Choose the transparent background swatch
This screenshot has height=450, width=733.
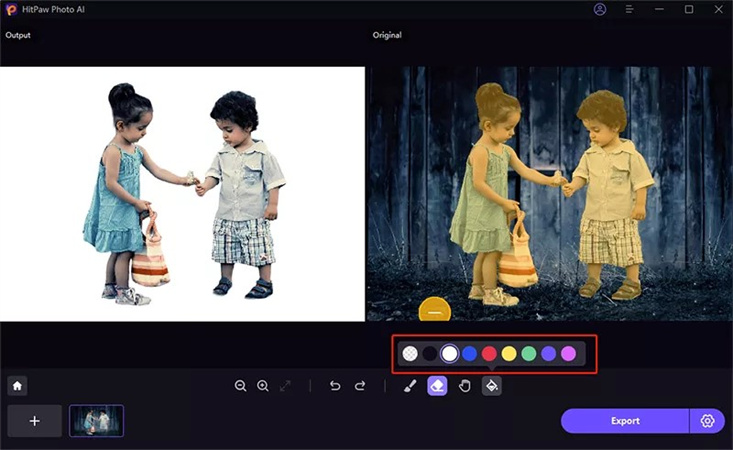(410, 353)
